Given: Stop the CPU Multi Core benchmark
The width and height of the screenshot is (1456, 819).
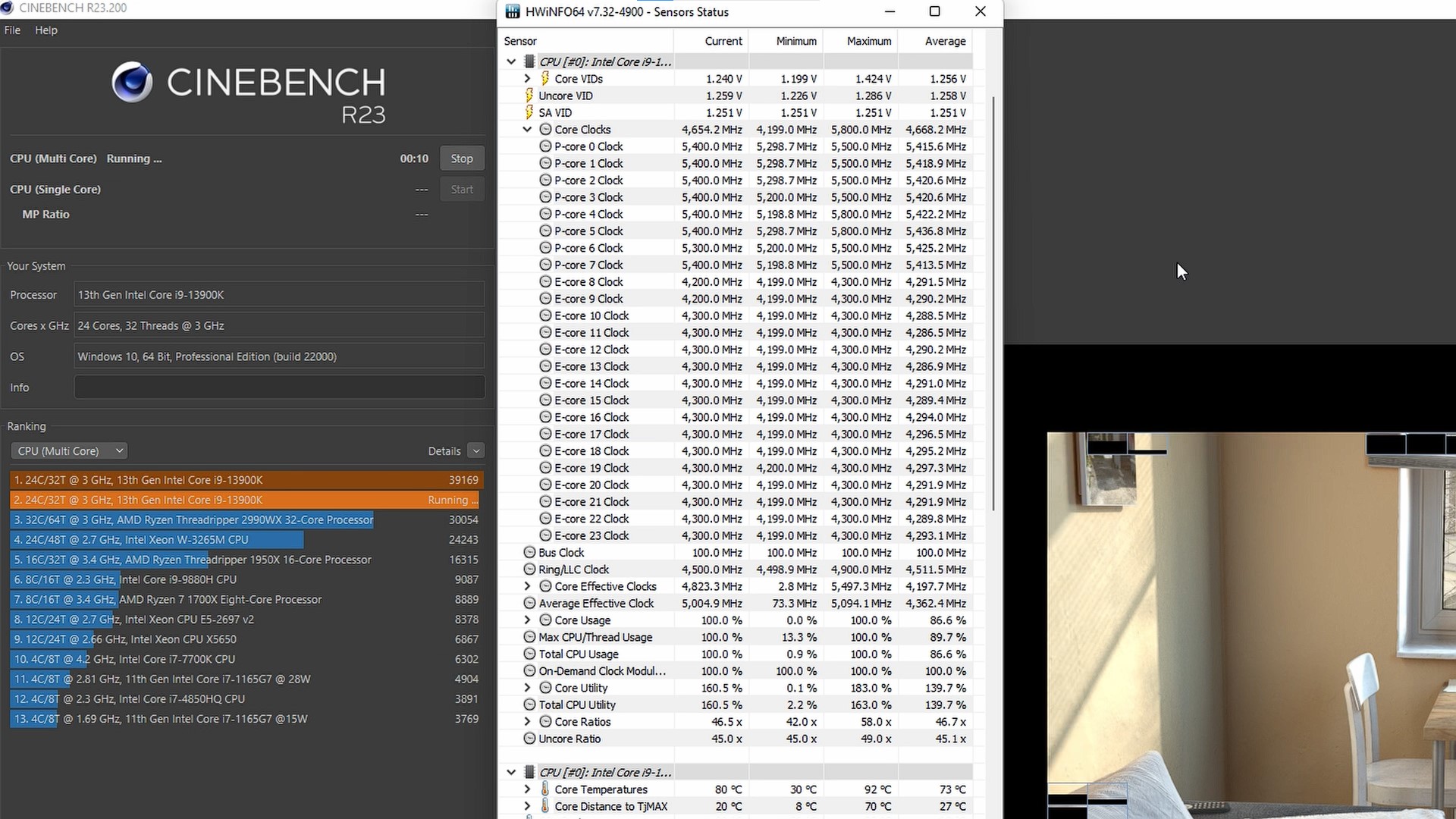Looking at the screenshot, I should coord(462,158).
